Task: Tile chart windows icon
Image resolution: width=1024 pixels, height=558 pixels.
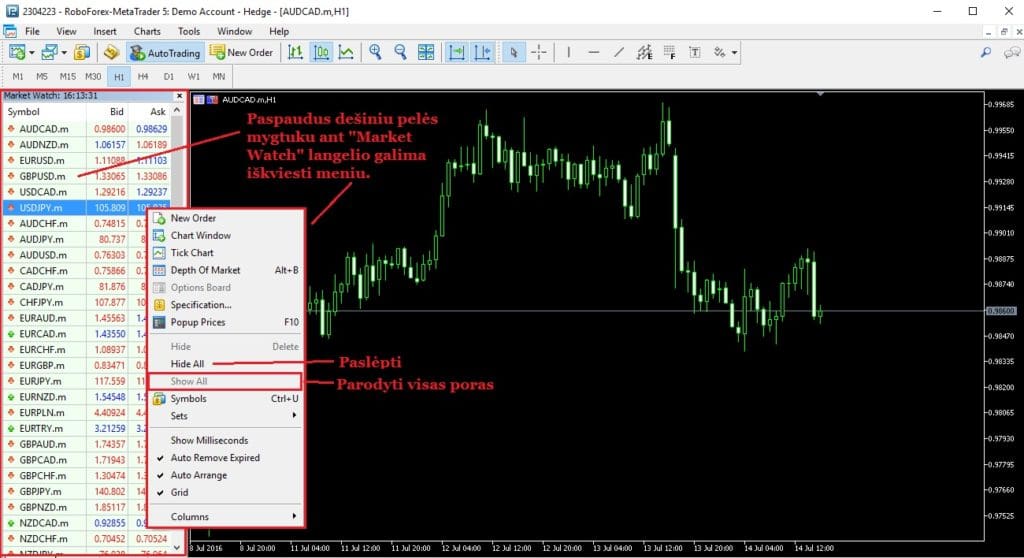Action: tap(426, 53)
